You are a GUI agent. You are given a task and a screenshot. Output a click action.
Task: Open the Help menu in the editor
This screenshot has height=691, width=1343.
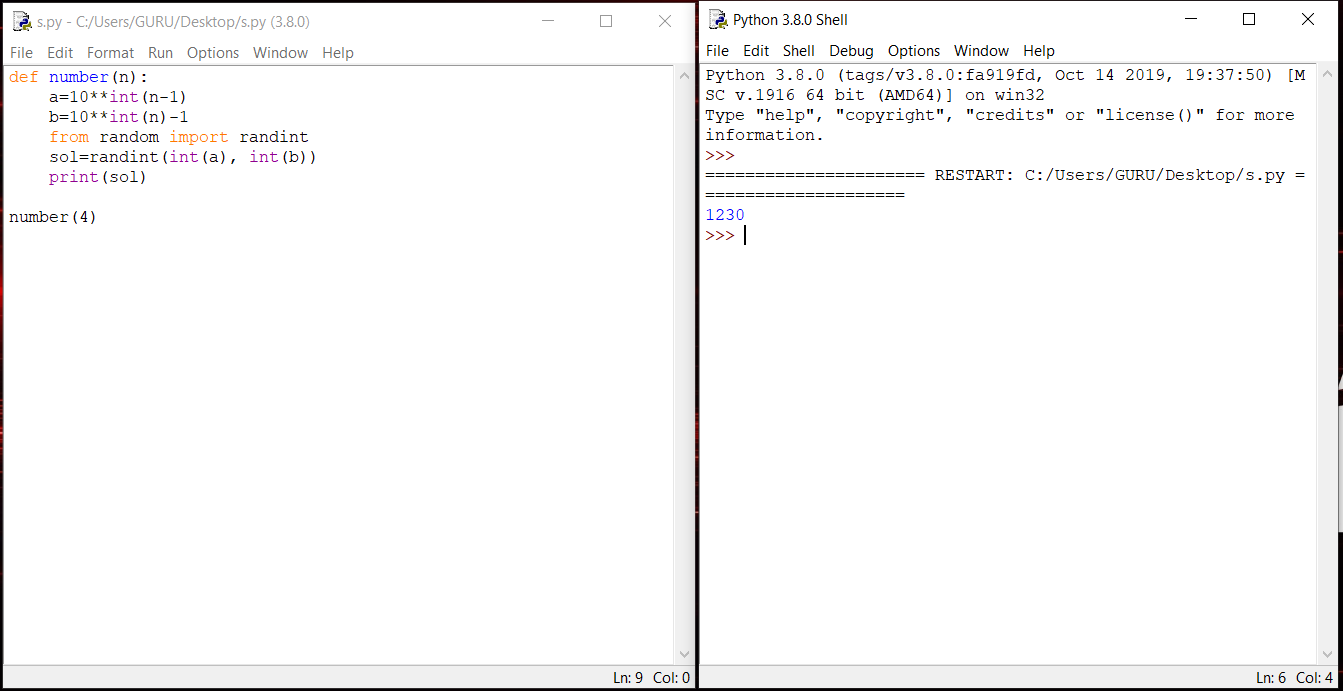tap(337, 53)
